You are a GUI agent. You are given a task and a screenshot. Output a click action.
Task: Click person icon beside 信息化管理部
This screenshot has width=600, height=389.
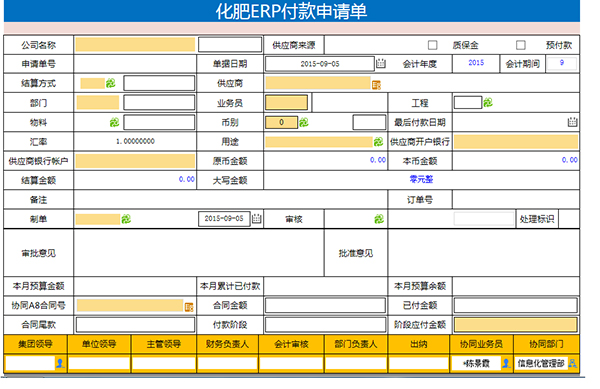pyautogui.click(x=572, y=363)
